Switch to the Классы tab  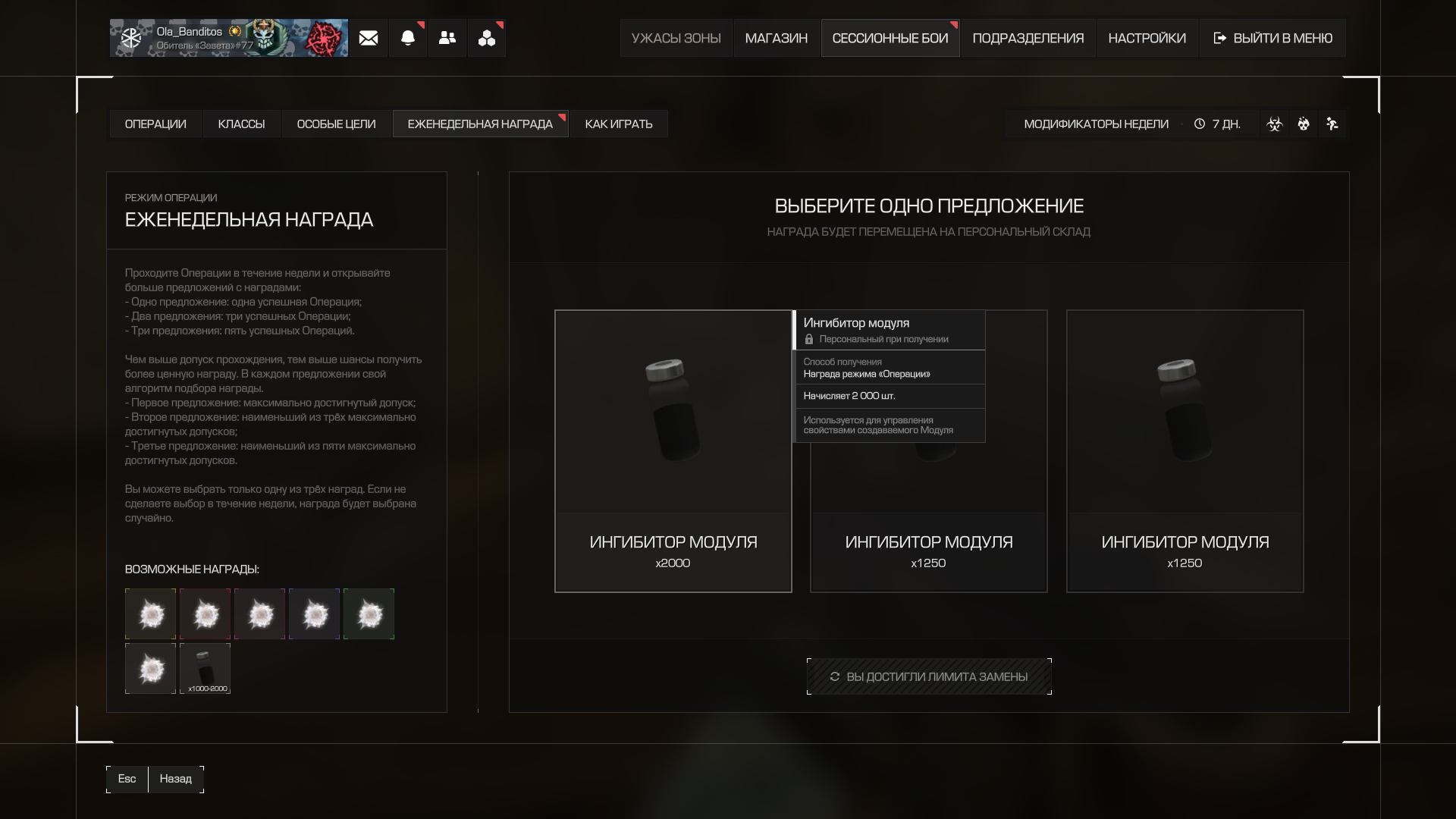[x=241, y=124]
